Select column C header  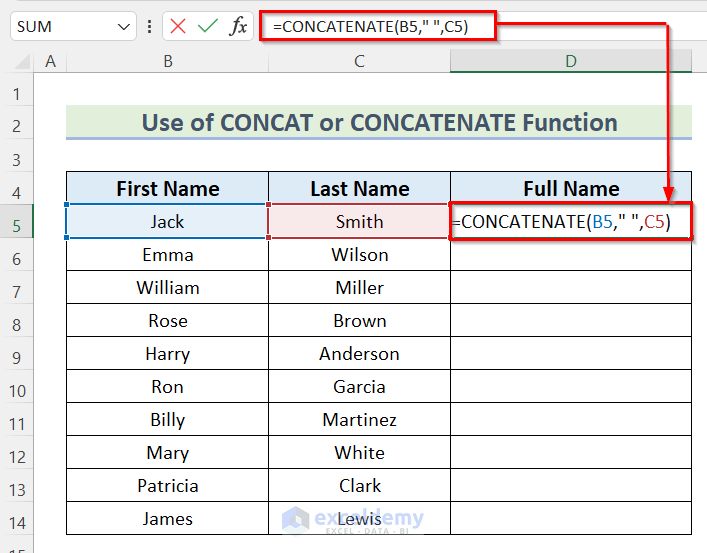pyautogui.click(x=359, y=62)
